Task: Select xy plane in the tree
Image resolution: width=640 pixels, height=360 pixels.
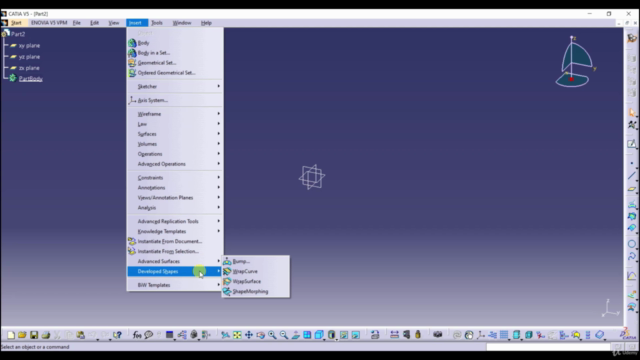Action: (x=29, y=46)
